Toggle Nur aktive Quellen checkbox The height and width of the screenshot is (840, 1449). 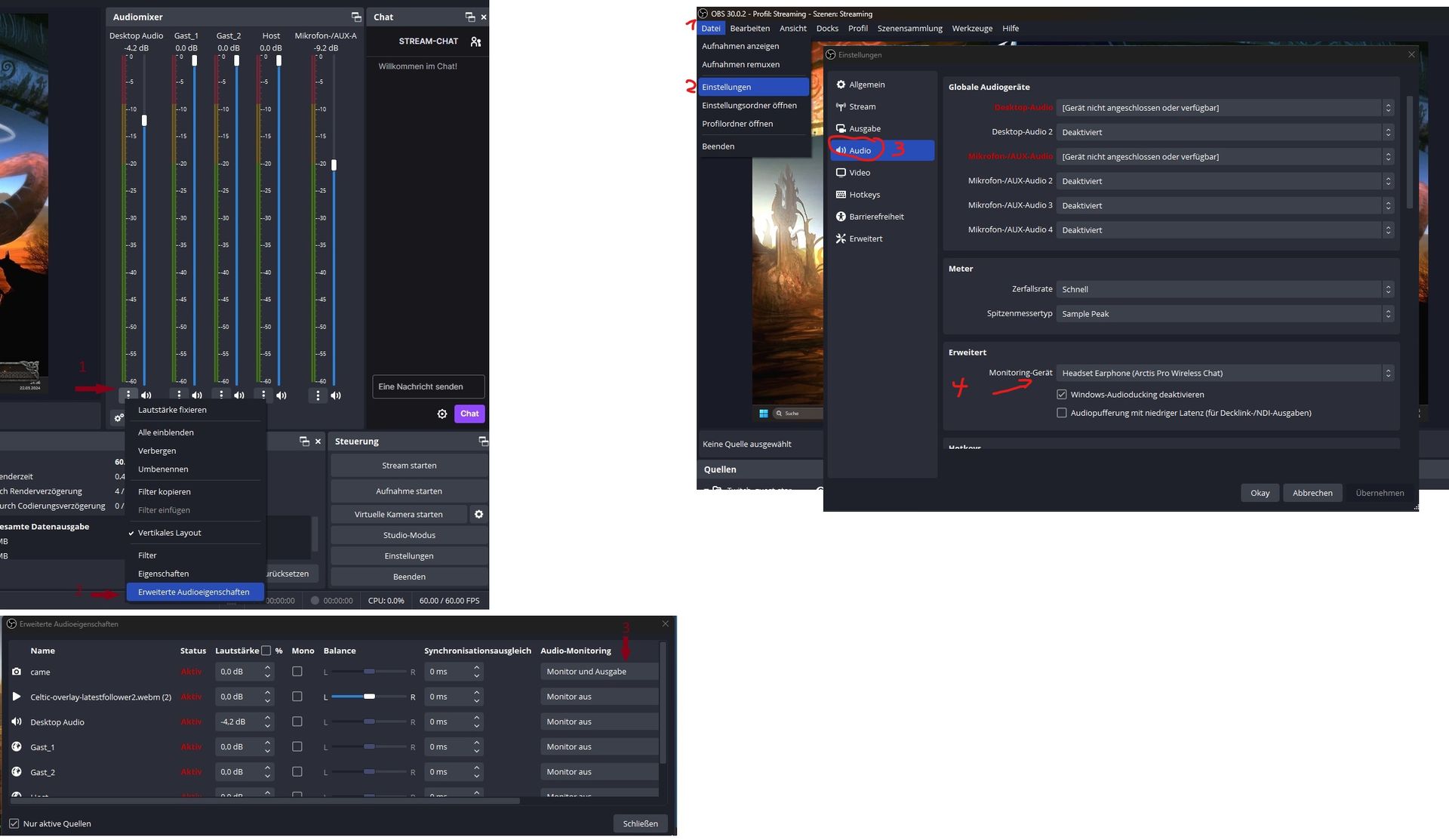[14, 823]
